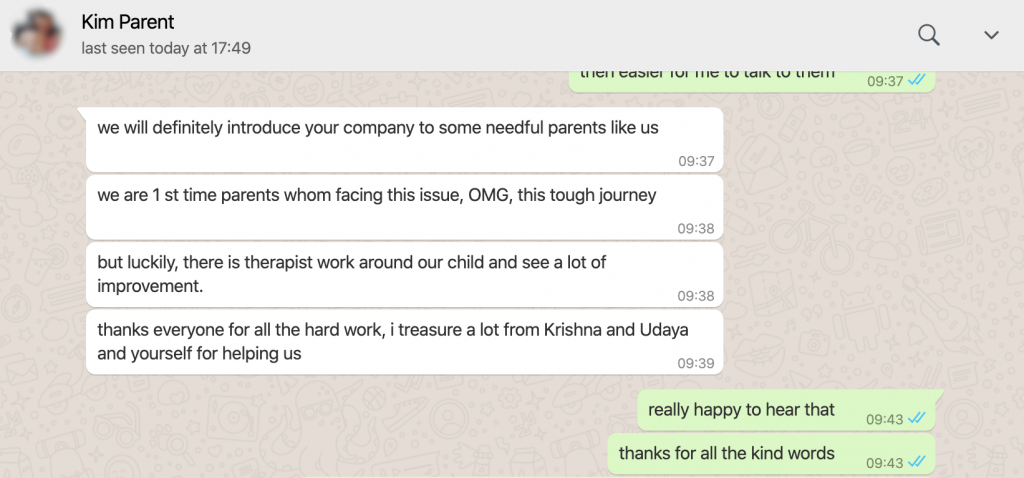
Task: Click the search magnifier icon in chat header
Action: [x=929, y=35]
